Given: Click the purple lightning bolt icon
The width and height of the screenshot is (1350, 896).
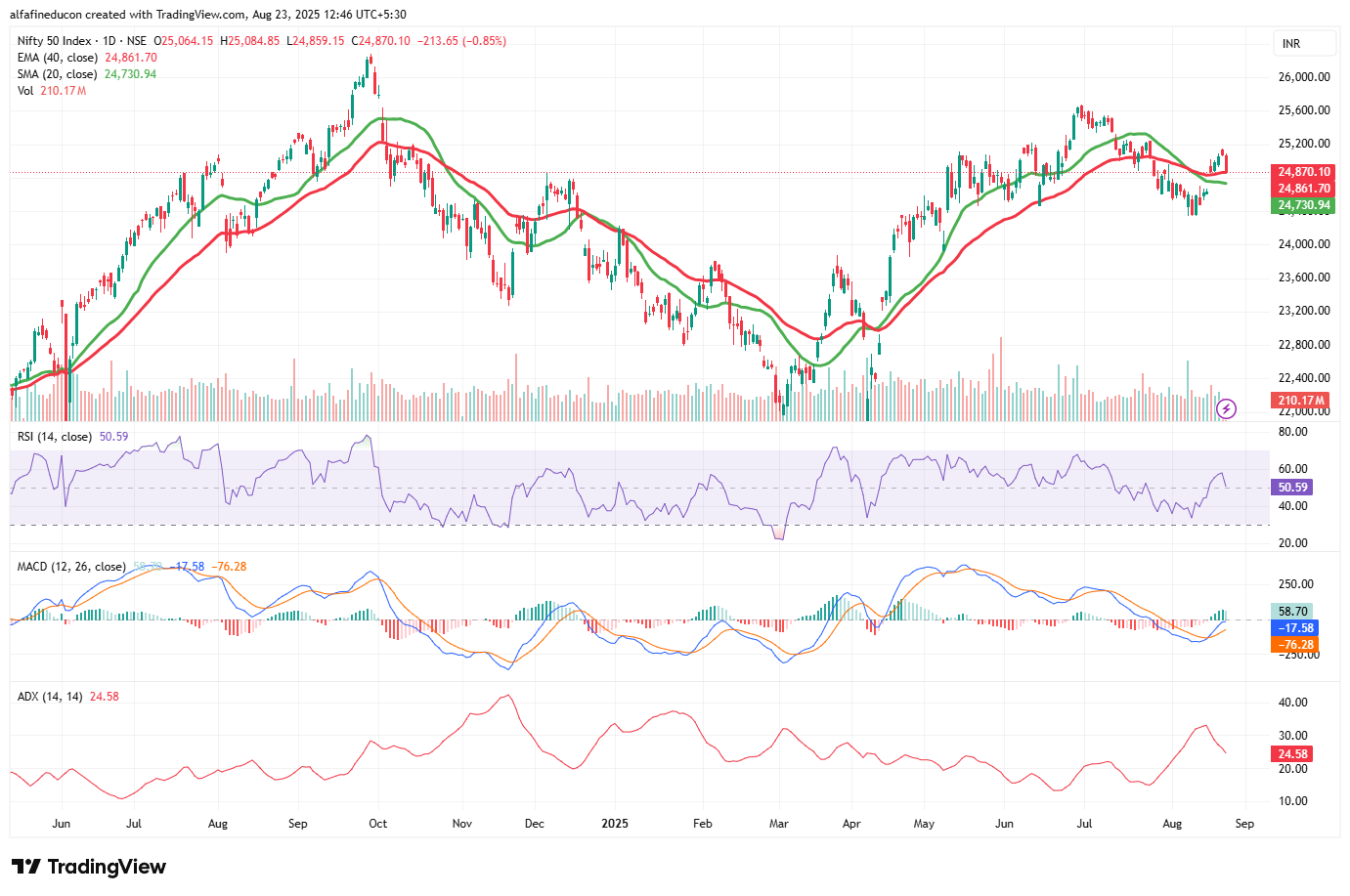Looking at the screenshot, I should pyautogui.click(x=1226, y=408).
